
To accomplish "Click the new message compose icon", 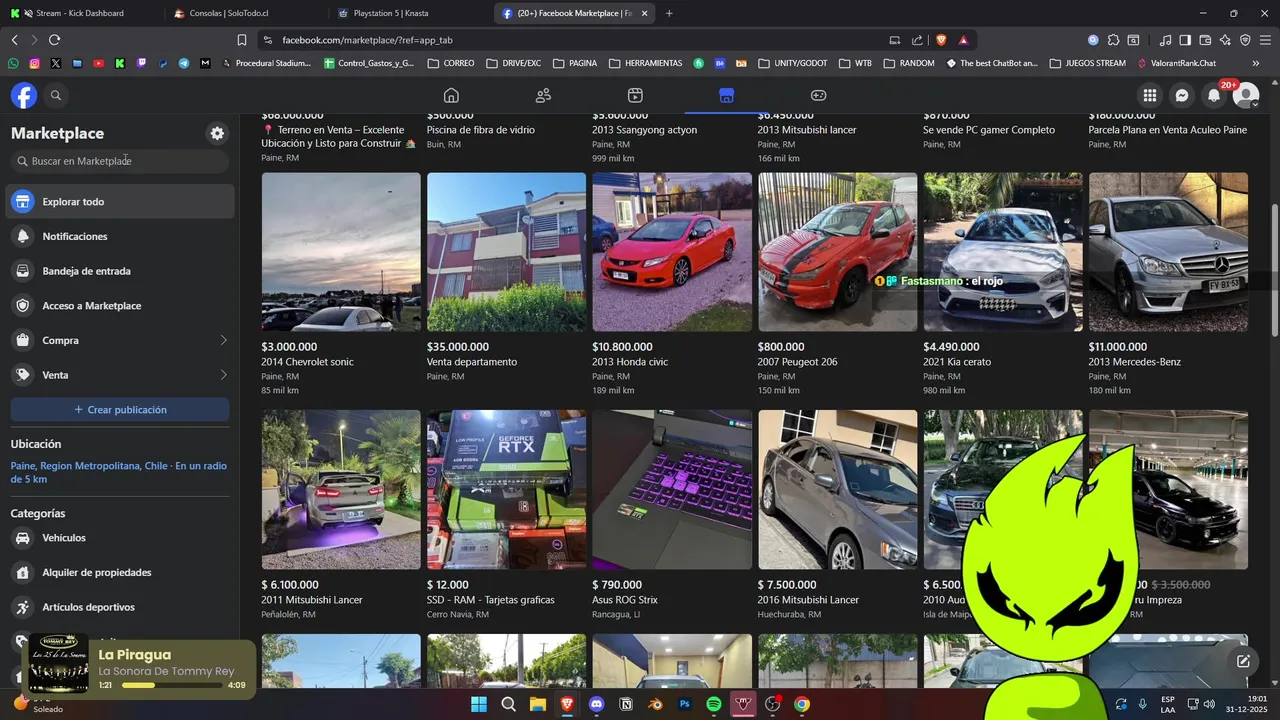I will (1243, 661).
